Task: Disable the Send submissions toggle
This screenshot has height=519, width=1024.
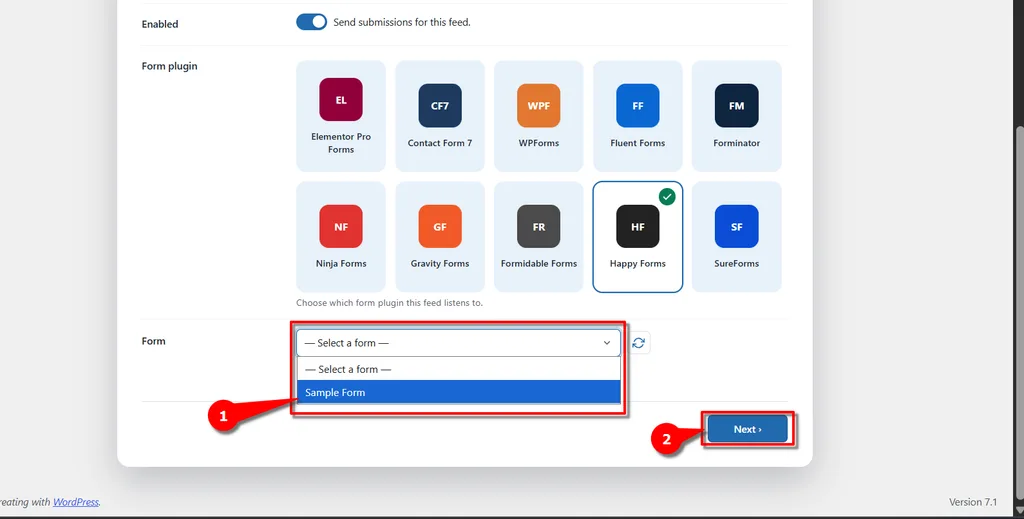Action: pos(312,22)
